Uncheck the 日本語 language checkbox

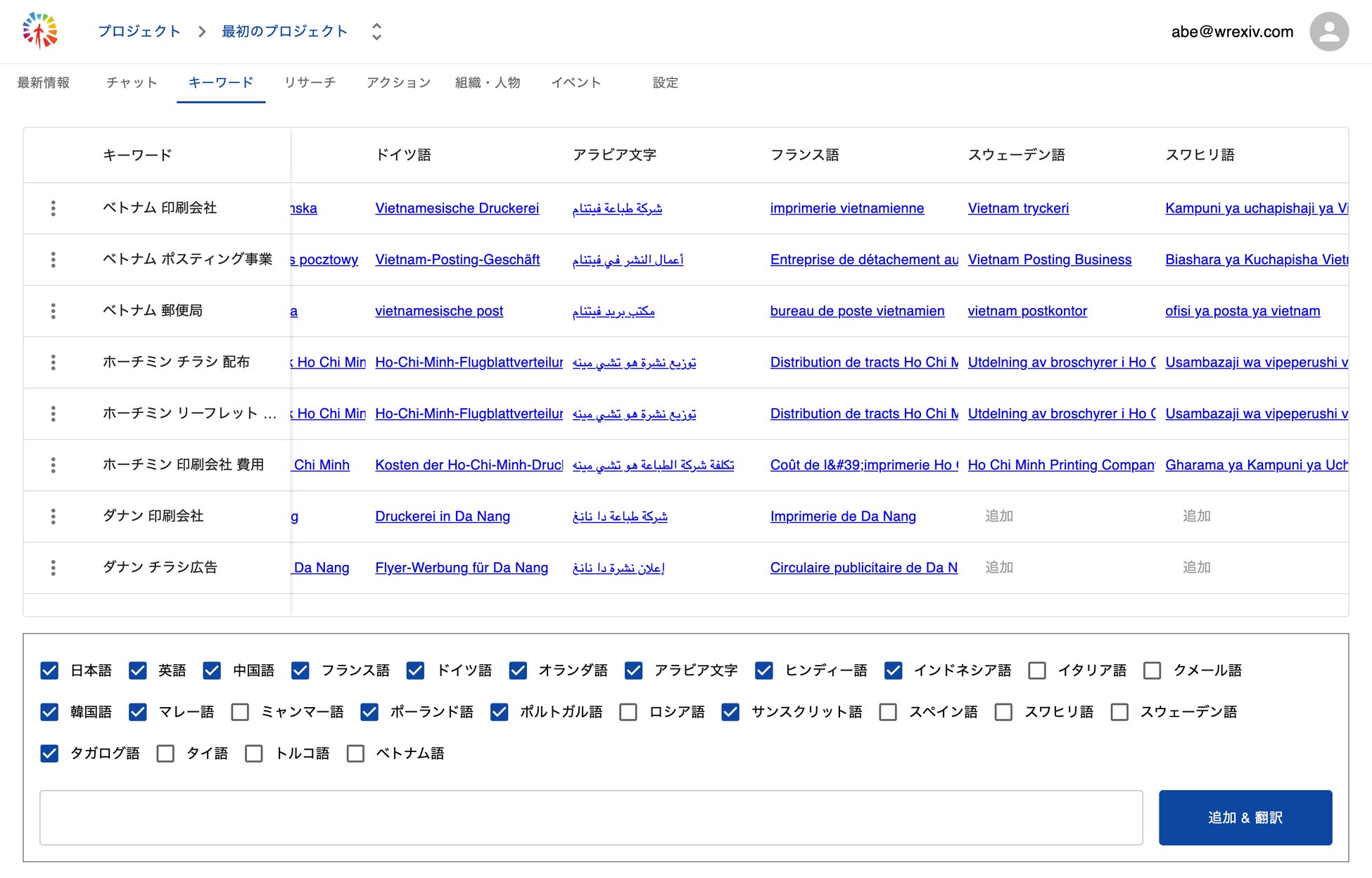[x=49, y=670]
